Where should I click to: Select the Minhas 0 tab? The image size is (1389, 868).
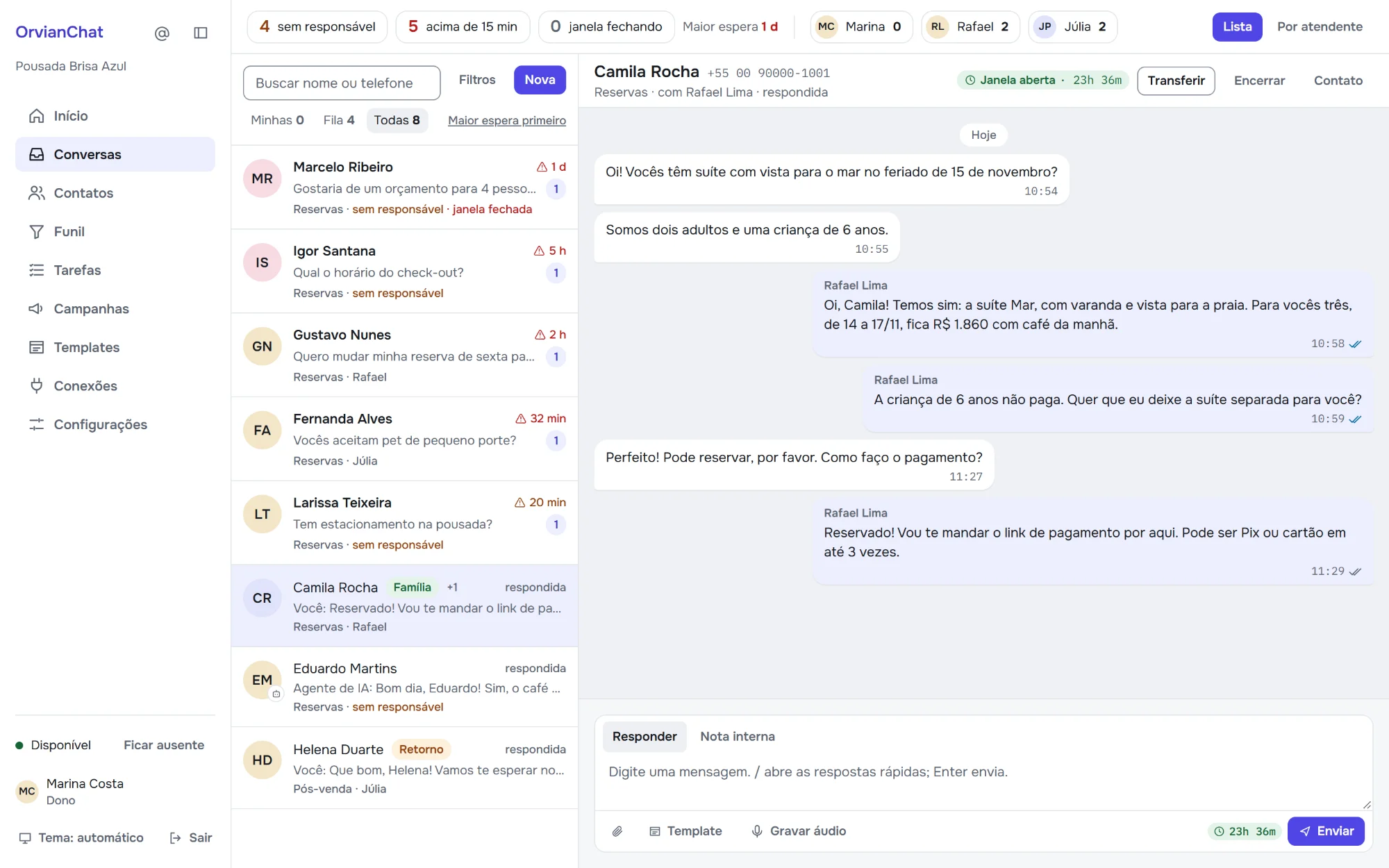point(277,120)
